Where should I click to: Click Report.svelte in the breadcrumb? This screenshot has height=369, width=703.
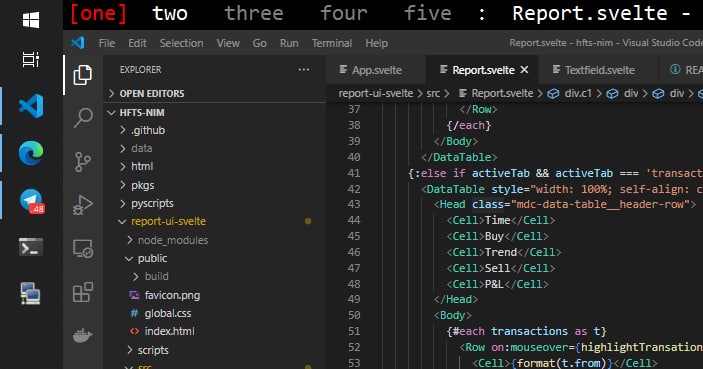(x=502, y=93)
